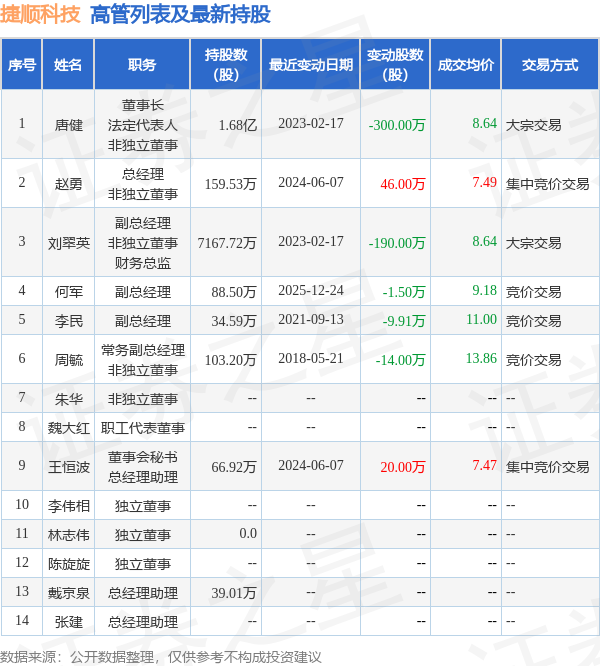Click the holding value 1.68亿
The height and width of the screenshot is (666, 600).
pyautogui.click(x=237, y=125)
